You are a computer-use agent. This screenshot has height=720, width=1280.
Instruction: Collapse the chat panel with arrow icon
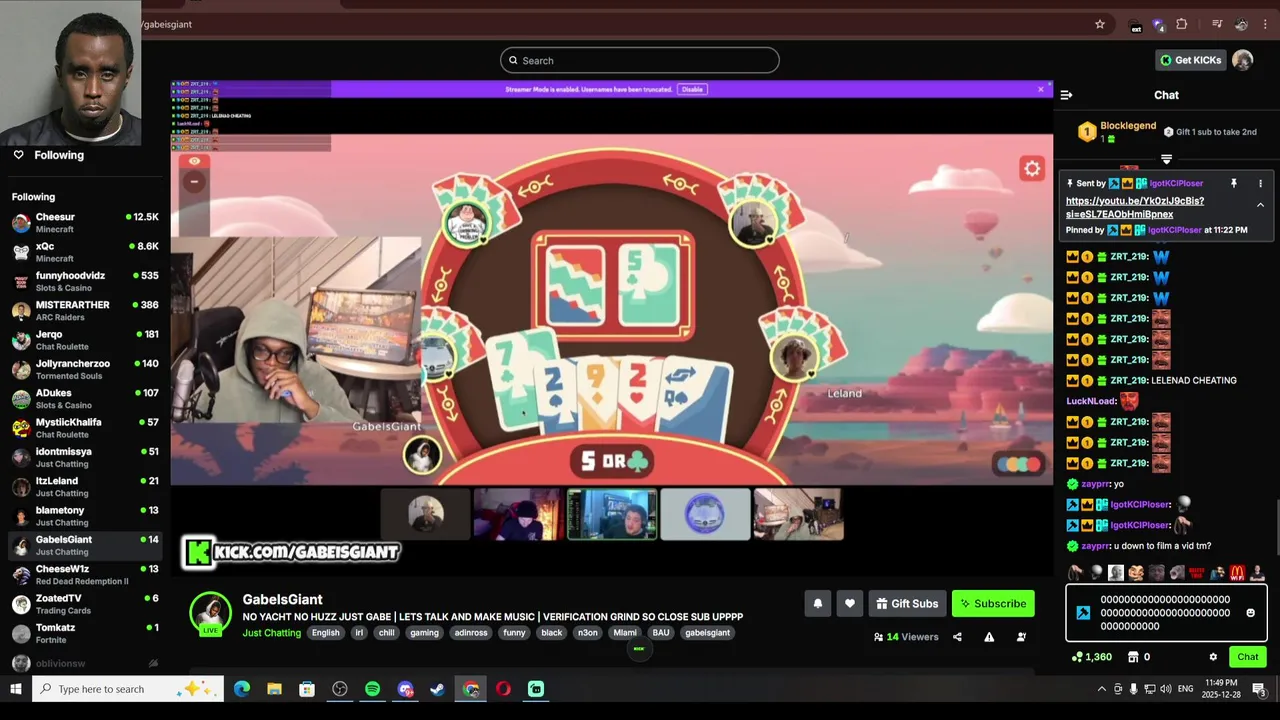point(1066,95)
